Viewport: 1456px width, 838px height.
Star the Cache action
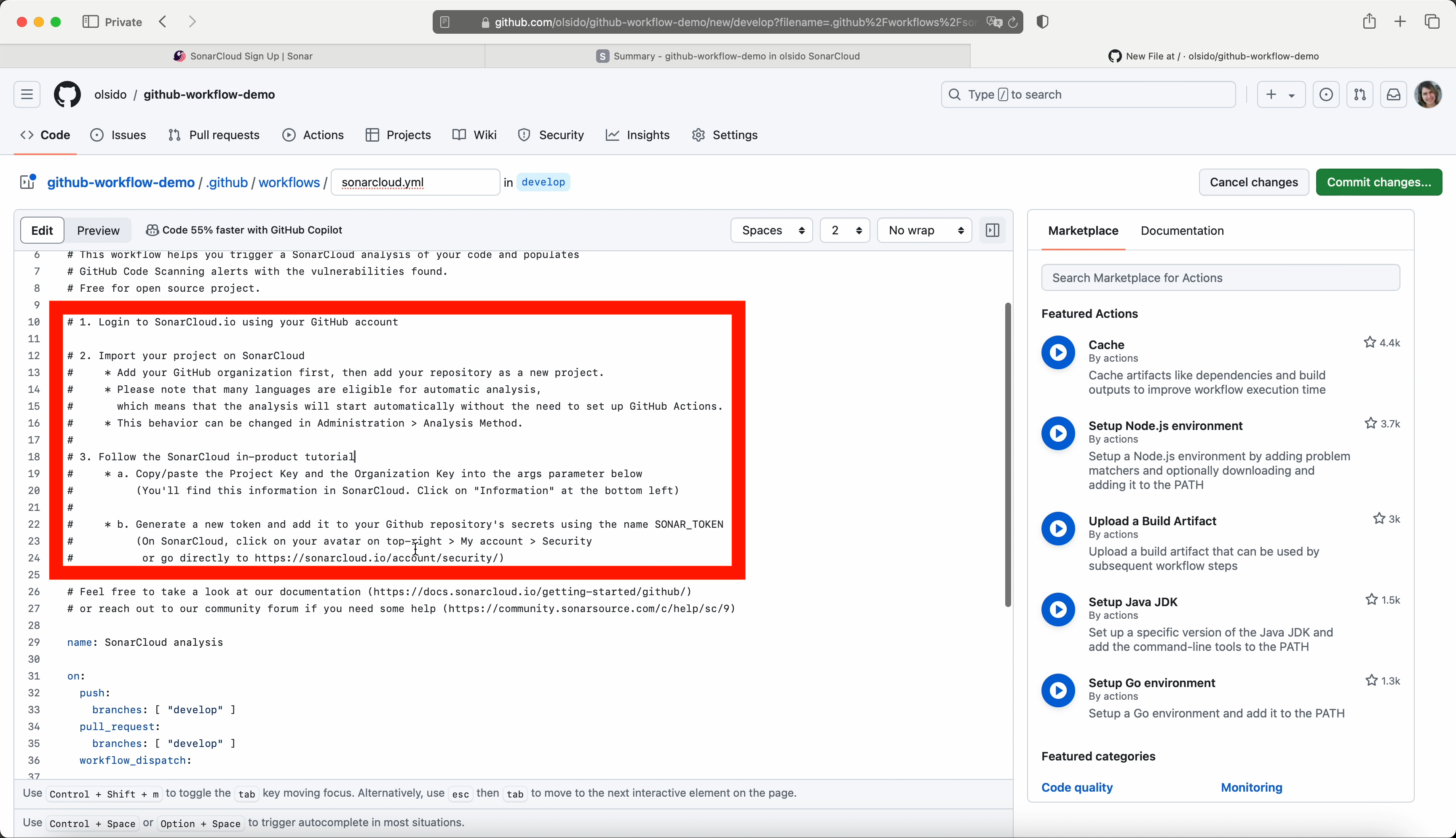1370,342
